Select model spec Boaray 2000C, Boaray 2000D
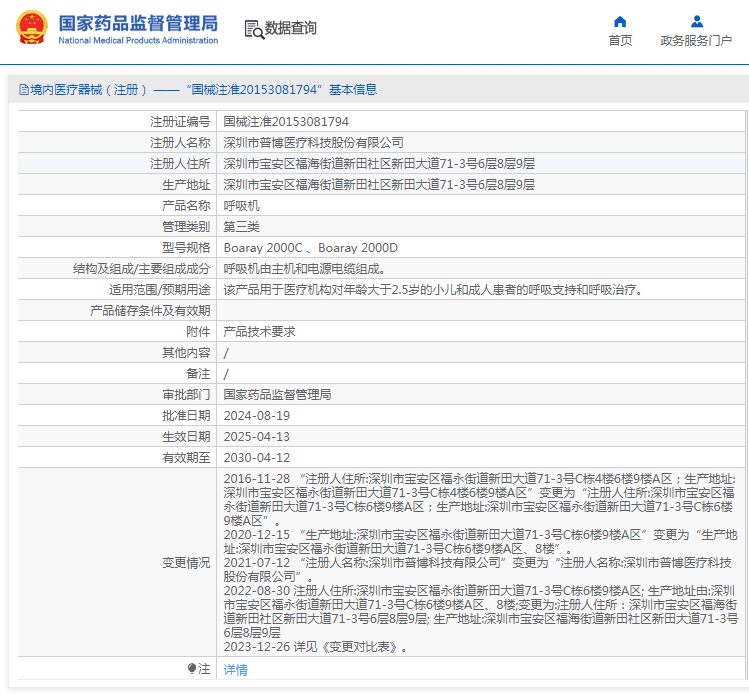Image resolution: width=749 pixels, height=694 pixels. [x=310, y=247]
